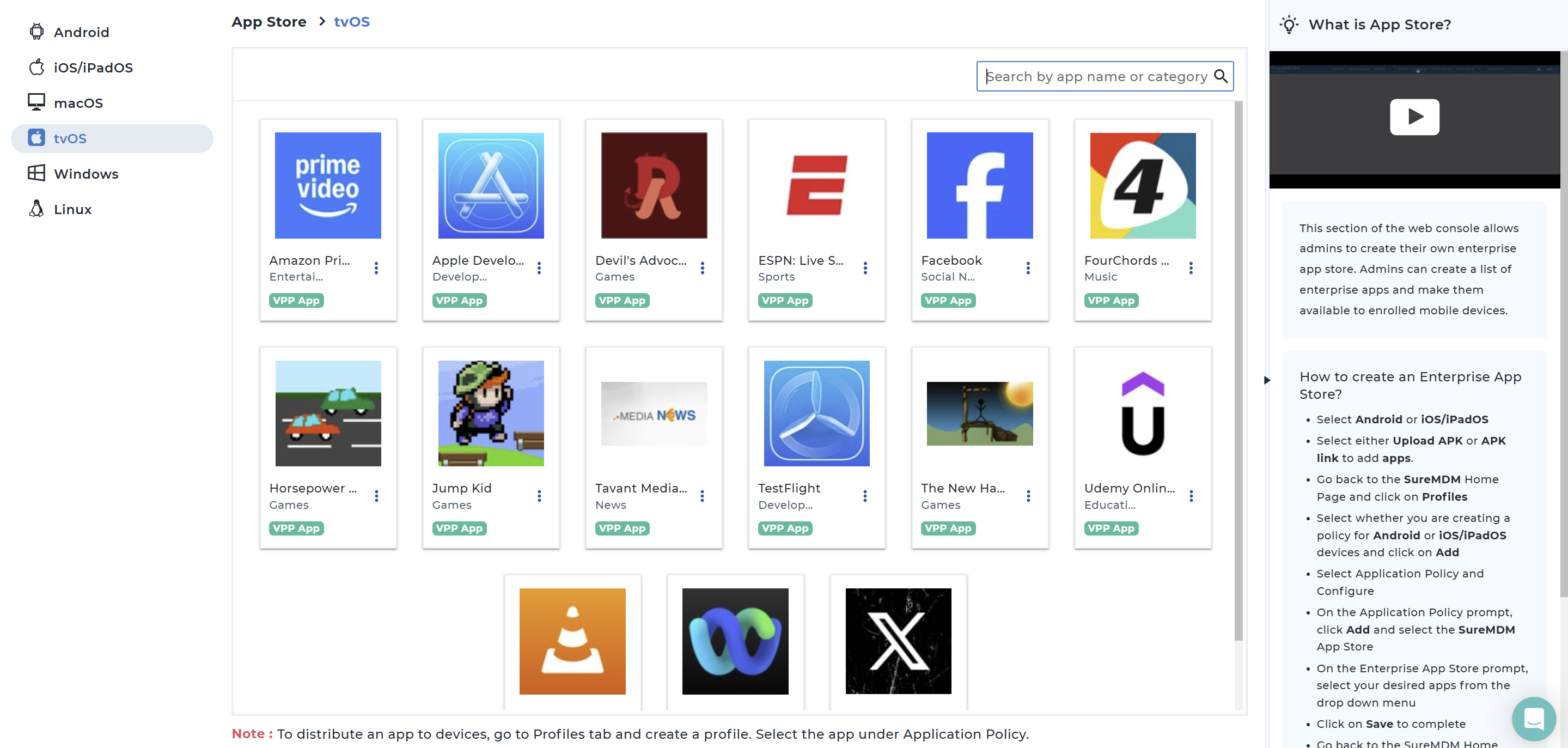This screenshot has height=748, width=1568.
Task: Click VPP App badge under Jump Kid
Action: click(459, 528)
